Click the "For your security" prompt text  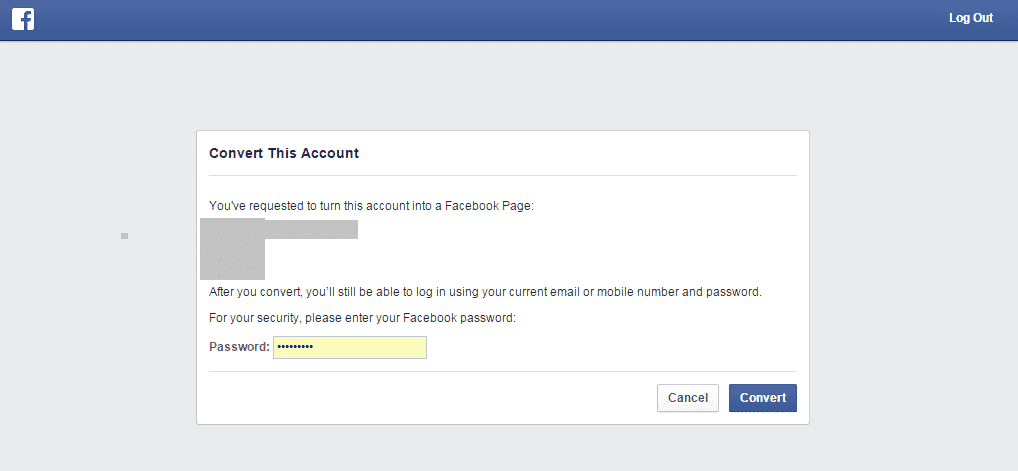tap(362, 318)
